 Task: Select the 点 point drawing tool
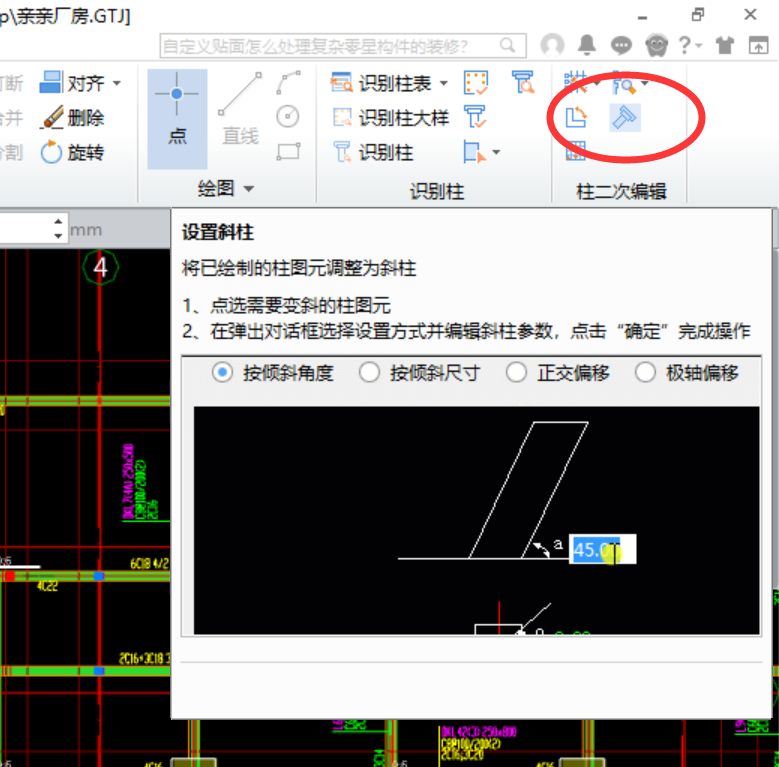[x=177, y=119]
